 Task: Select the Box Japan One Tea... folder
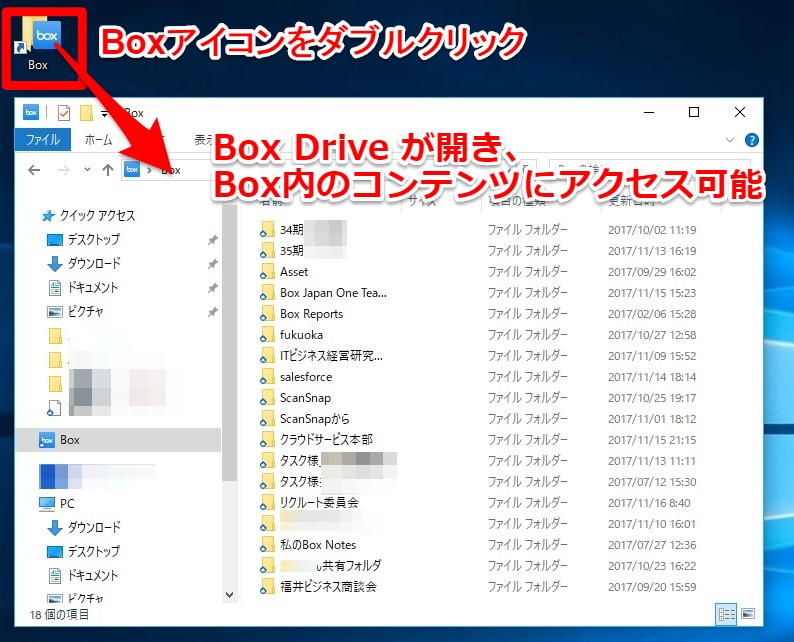pyautogui.click(x=323, y=293)
